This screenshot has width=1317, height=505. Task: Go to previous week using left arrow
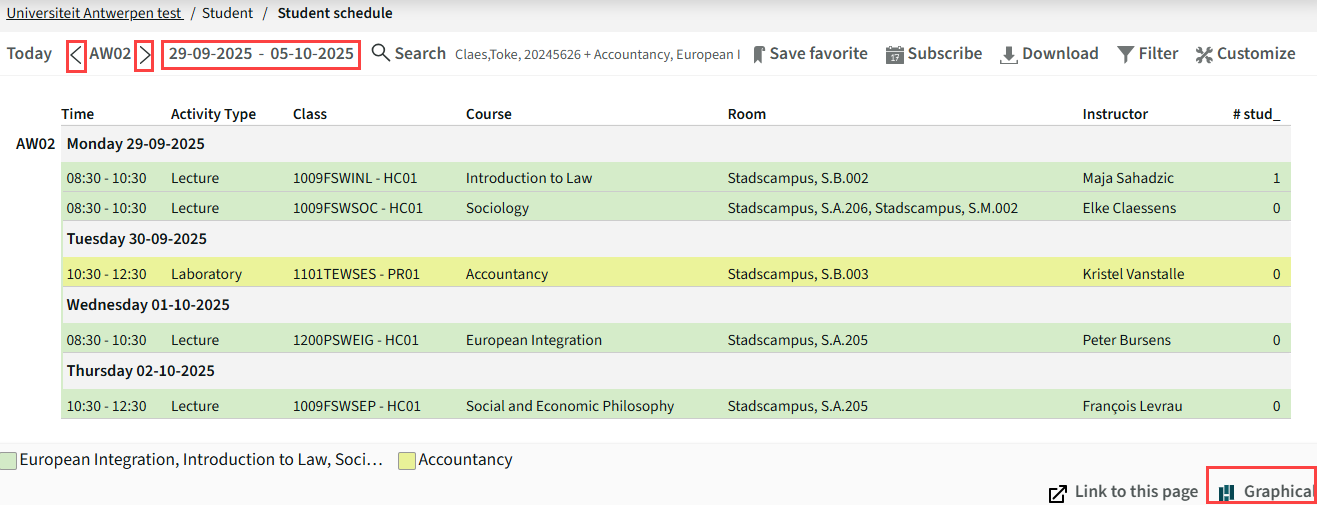click(76, 54)
